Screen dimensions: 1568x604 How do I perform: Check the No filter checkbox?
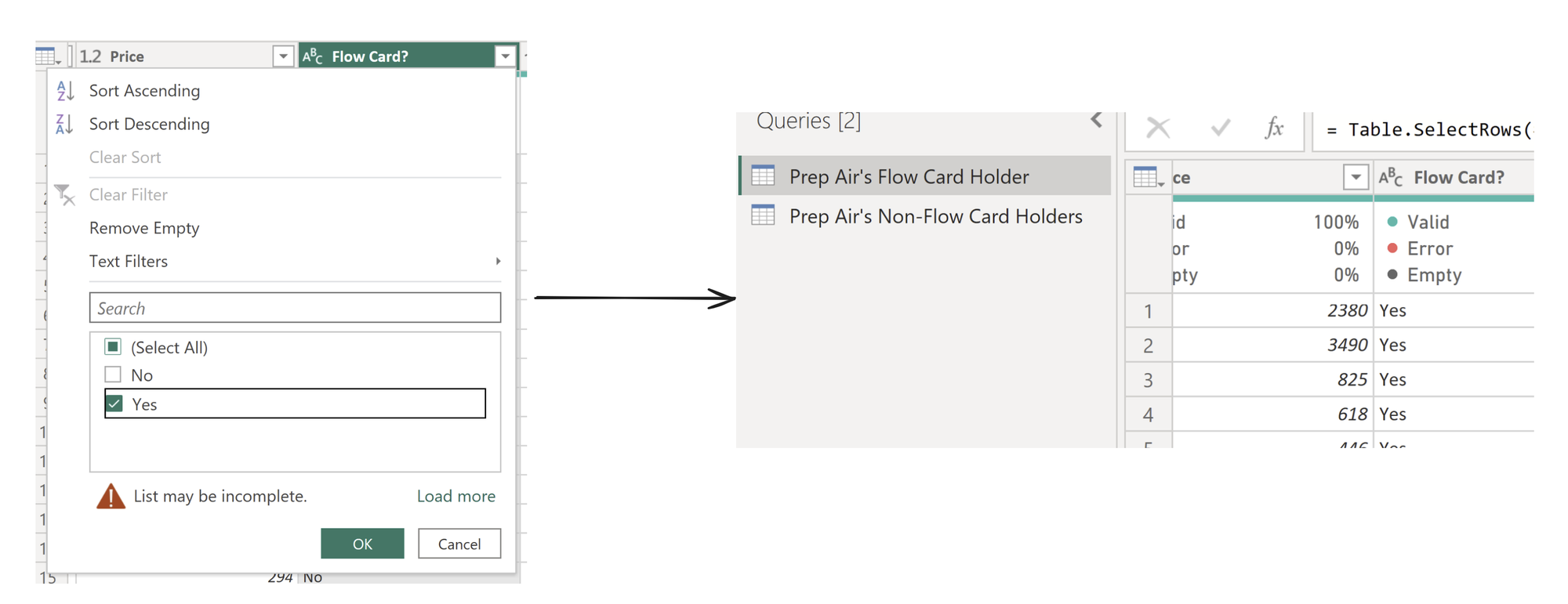tap(114, 374)
